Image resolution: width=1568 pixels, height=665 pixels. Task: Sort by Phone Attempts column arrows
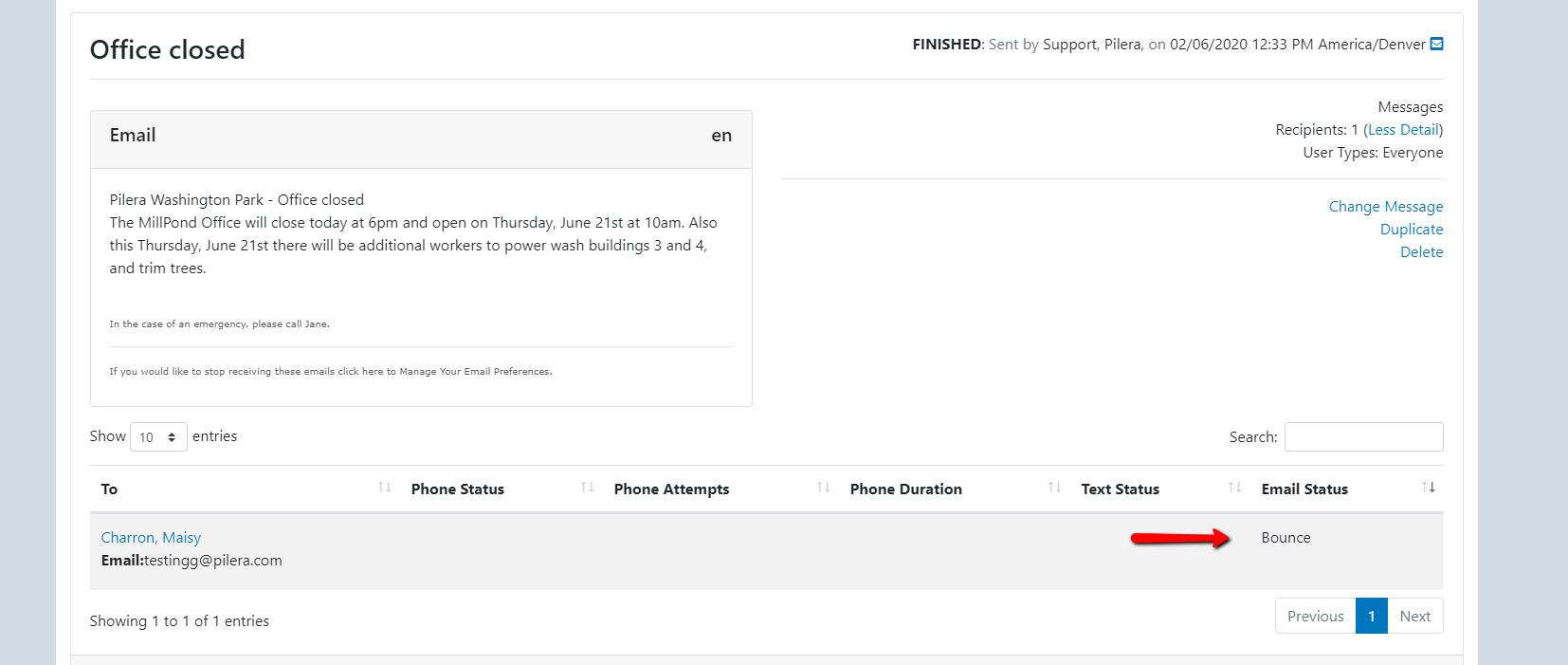823,488
